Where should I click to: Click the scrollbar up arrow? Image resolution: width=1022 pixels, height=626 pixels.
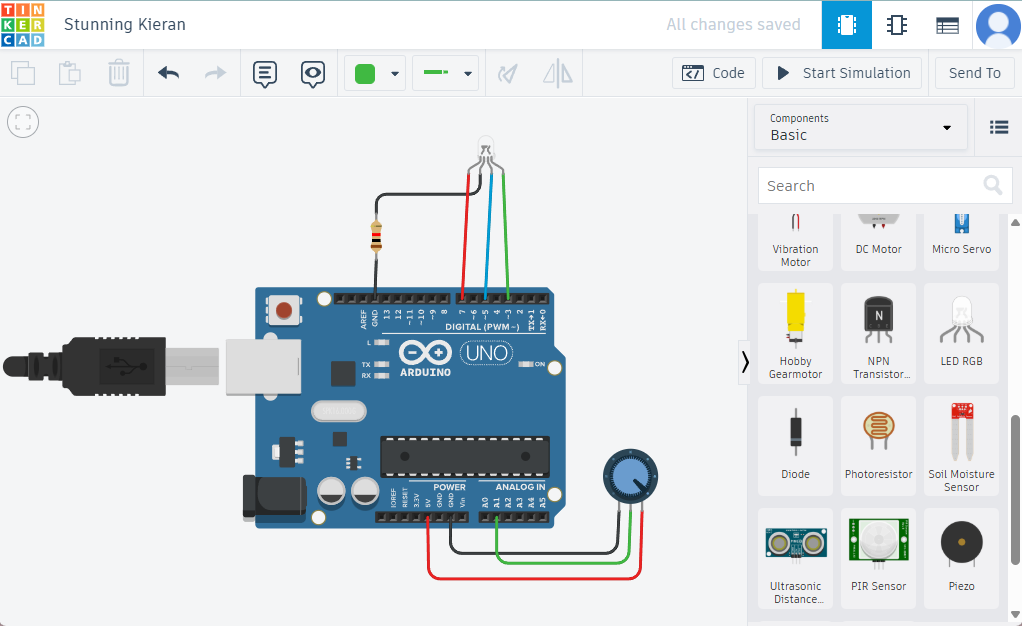pos(1015,222)
